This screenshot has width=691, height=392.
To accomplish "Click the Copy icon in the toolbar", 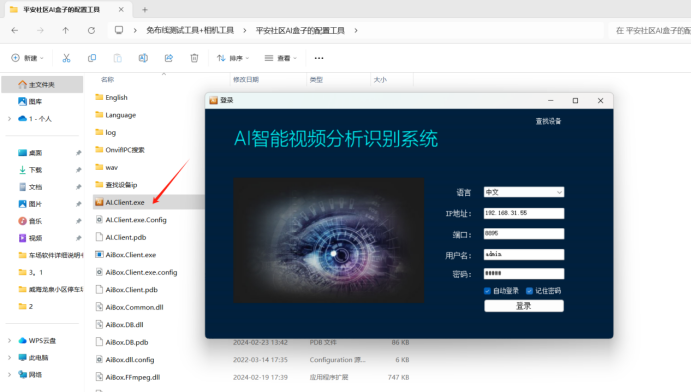I will [92, 58].
